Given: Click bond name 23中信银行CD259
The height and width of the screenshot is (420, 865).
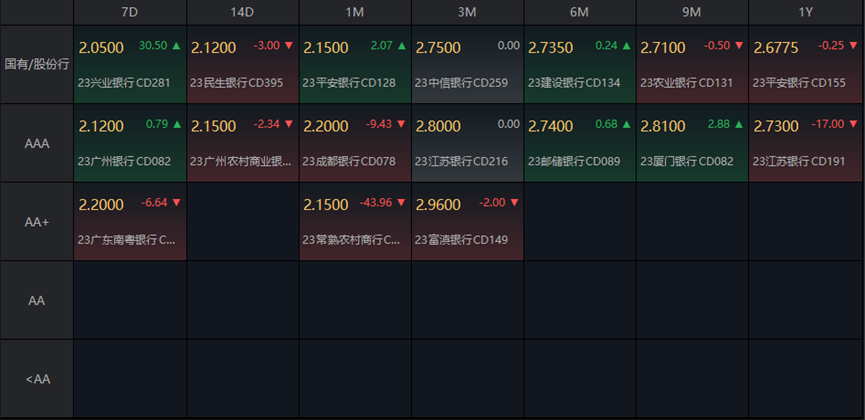Looking at the screenshot, I should pyautogui.click(x=461, y=83).
